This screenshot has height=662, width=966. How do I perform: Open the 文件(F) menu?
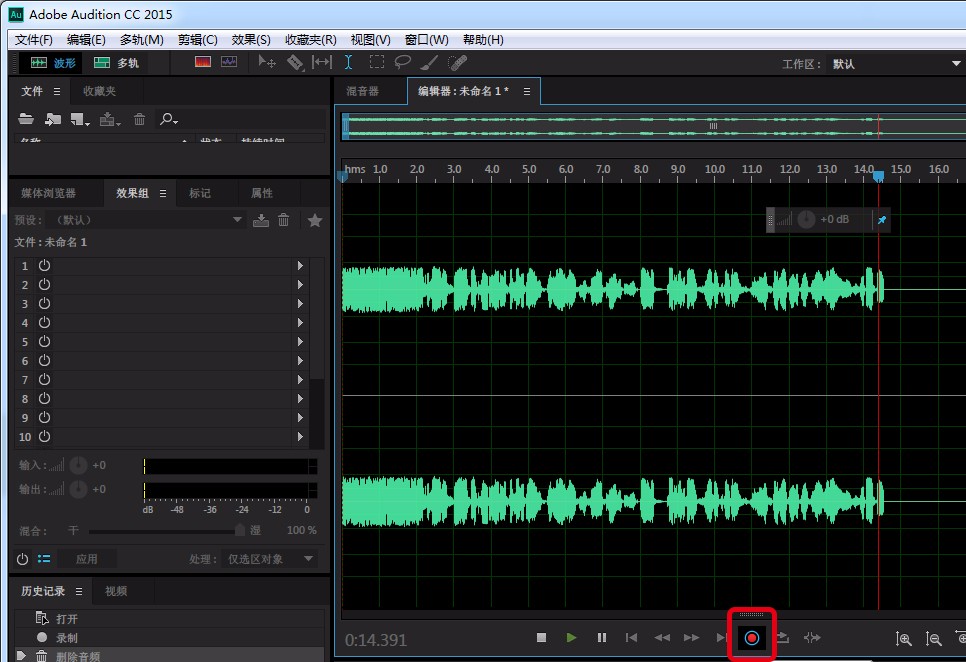34,40
